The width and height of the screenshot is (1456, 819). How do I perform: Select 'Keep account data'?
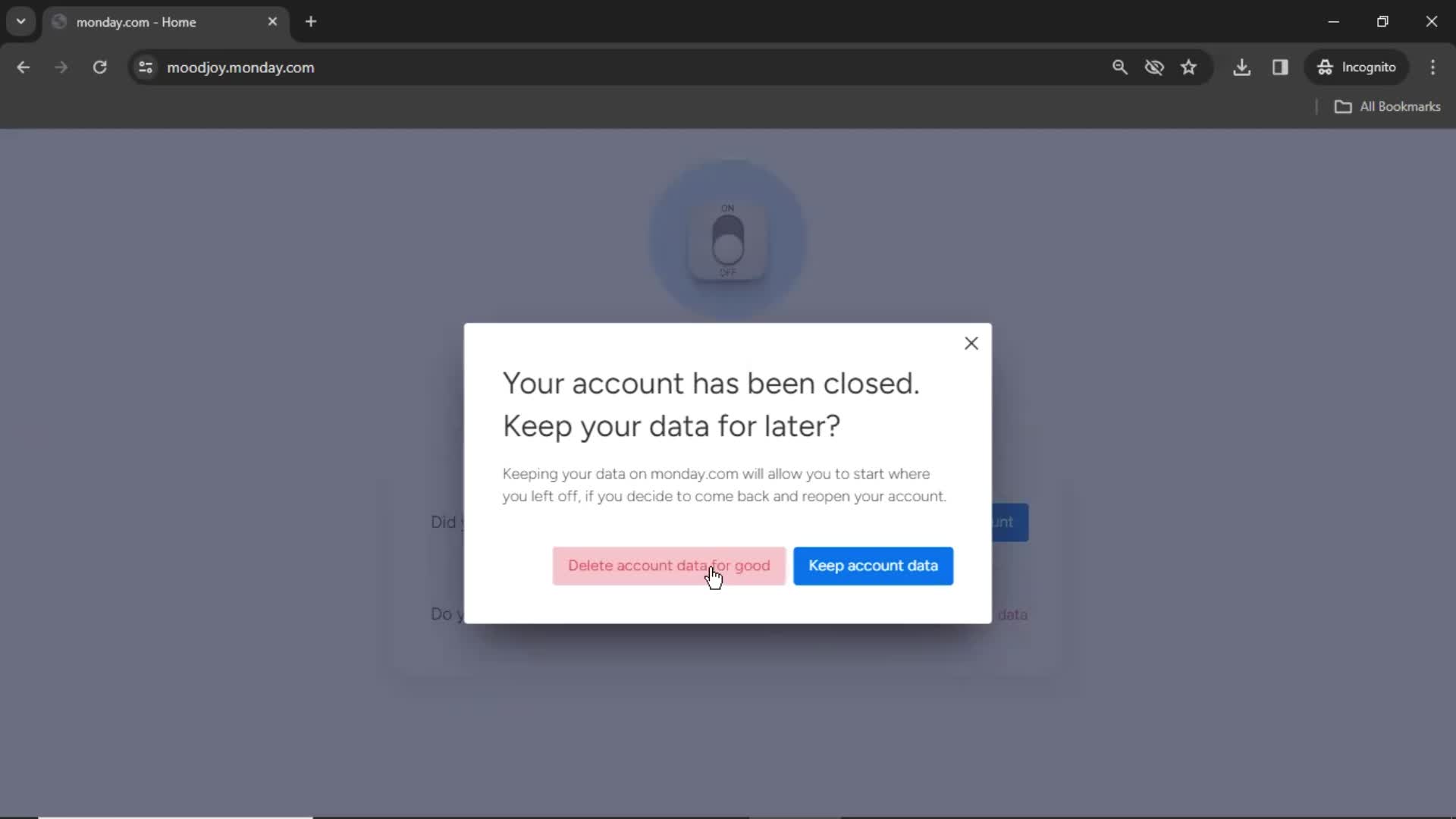point(873,565)
